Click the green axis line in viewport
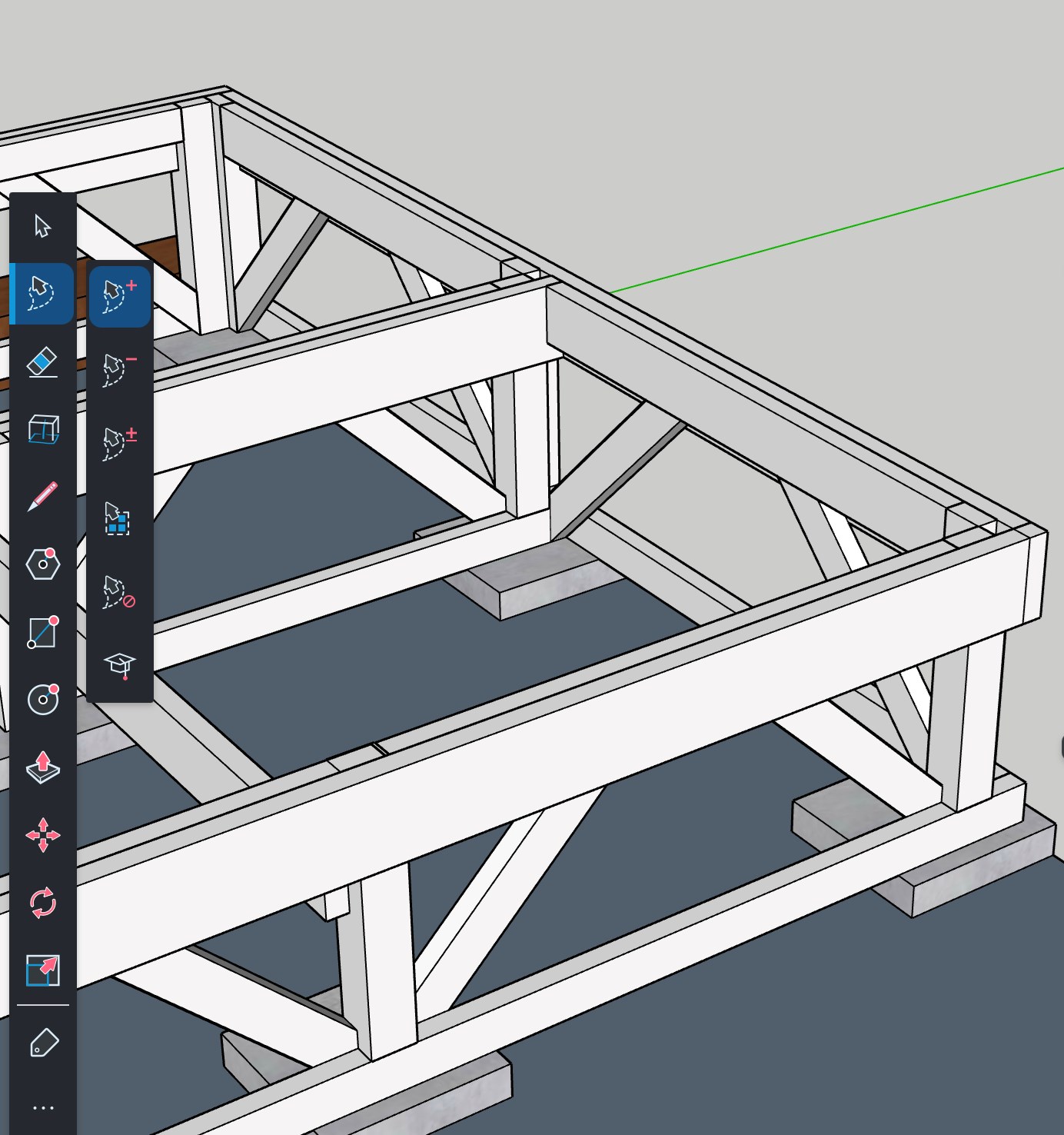1064x1135 pixels. 838,230
